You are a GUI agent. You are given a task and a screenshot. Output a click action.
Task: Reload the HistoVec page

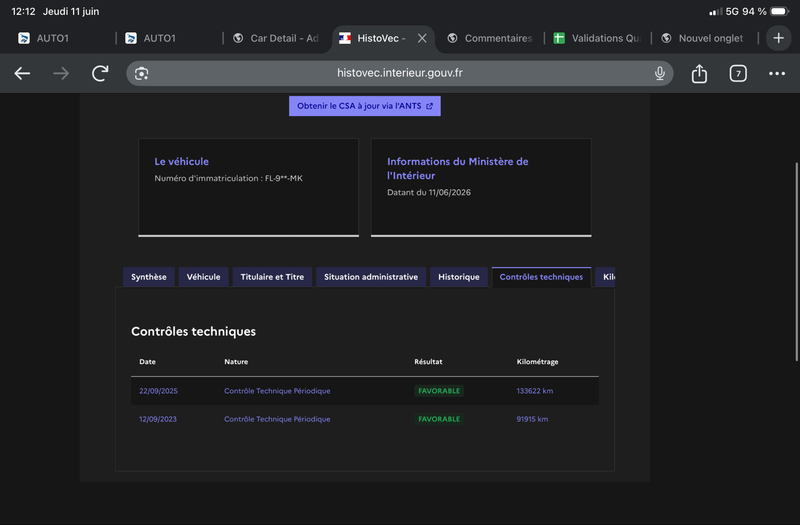click(100, 73)
